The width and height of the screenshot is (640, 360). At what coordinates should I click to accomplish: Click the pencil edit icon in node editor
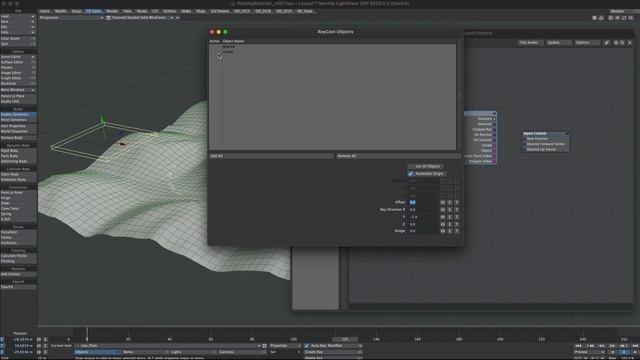point(607,43)
